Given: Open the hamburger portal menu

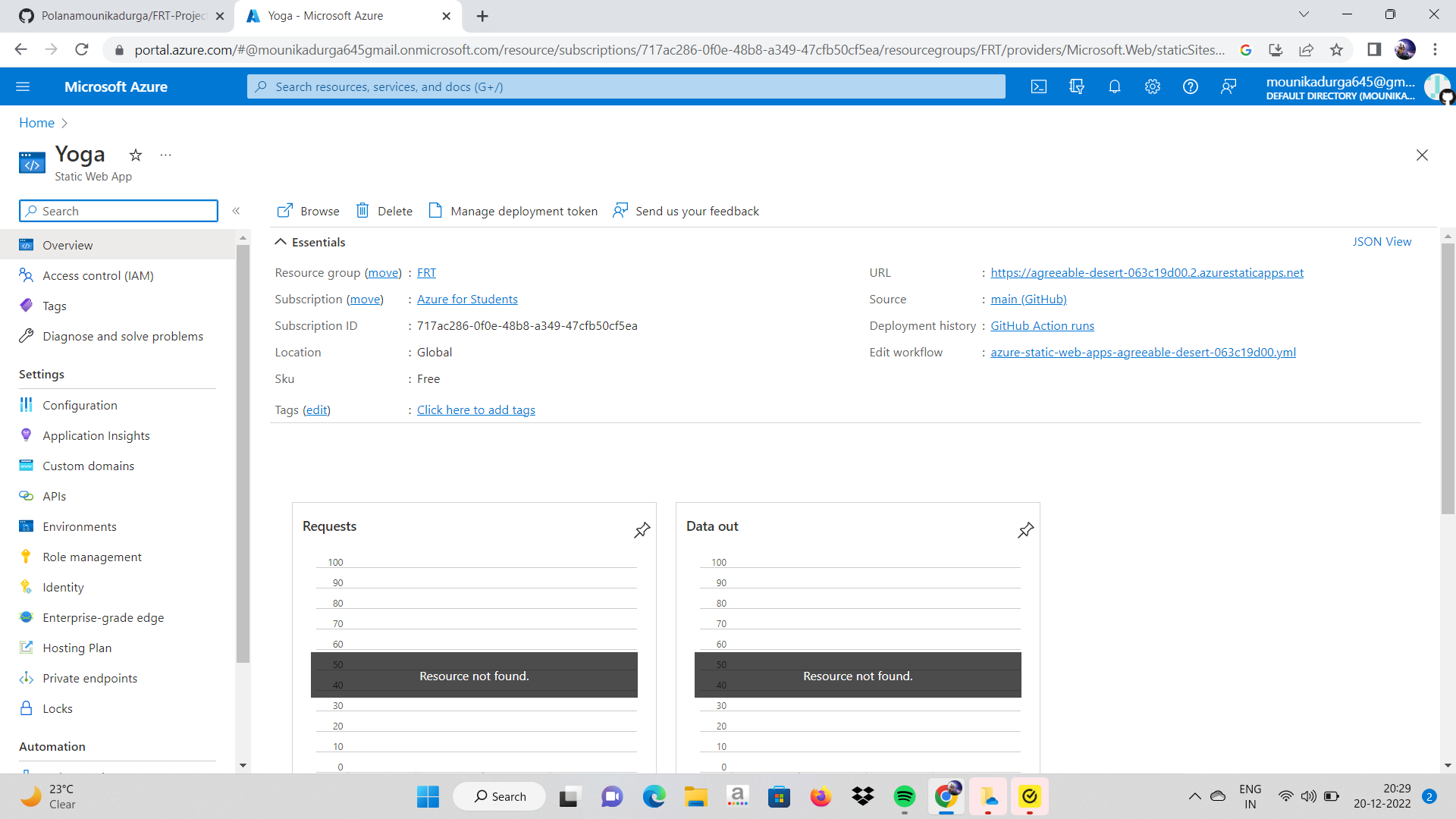Looking at the screenshot, I should pos(23,86).
